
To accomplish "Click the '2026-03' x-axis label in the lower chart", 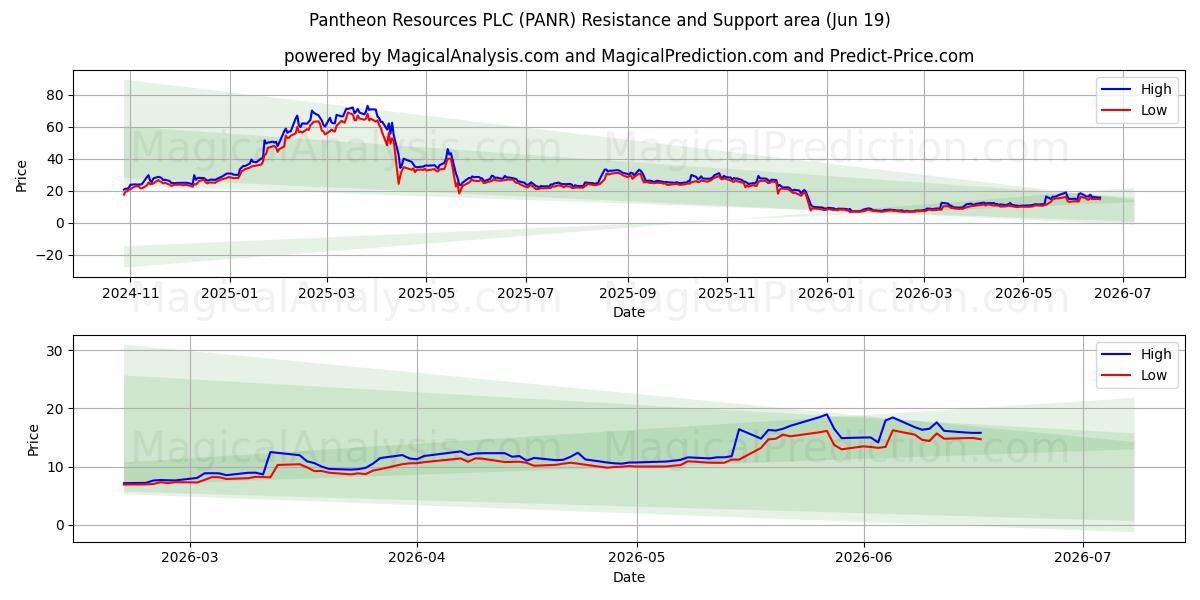I will point(190,558).
